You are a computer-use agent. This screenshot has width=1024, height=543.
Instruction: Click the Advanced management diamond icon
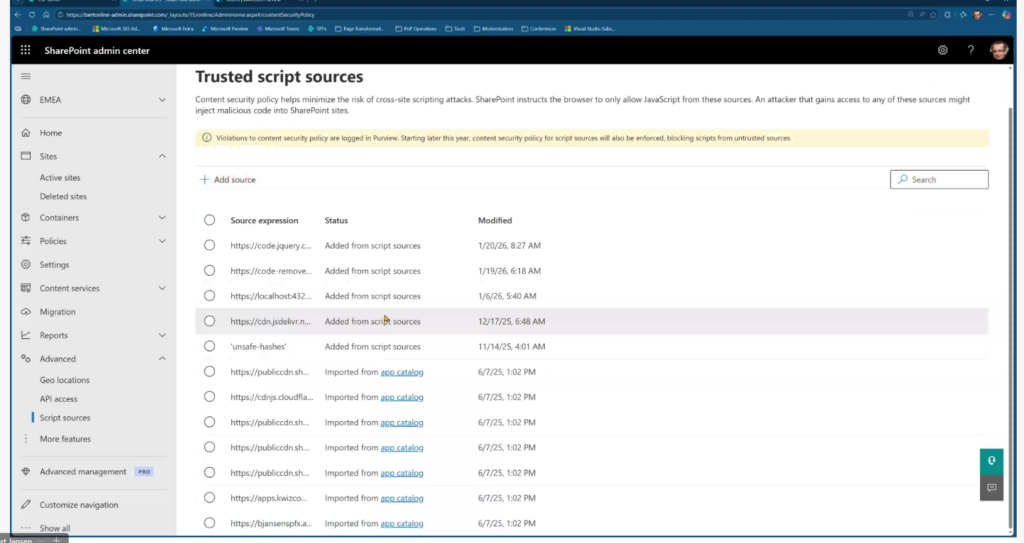click(26, 472)
